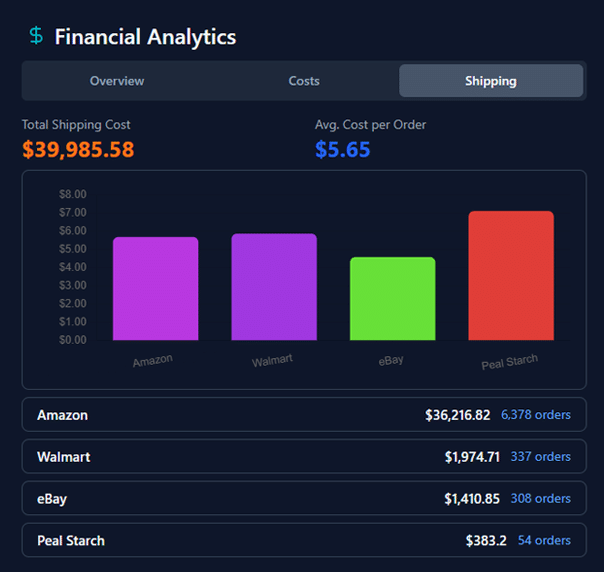Click the $5.00 y-axis tick label

tap(72, 249)
